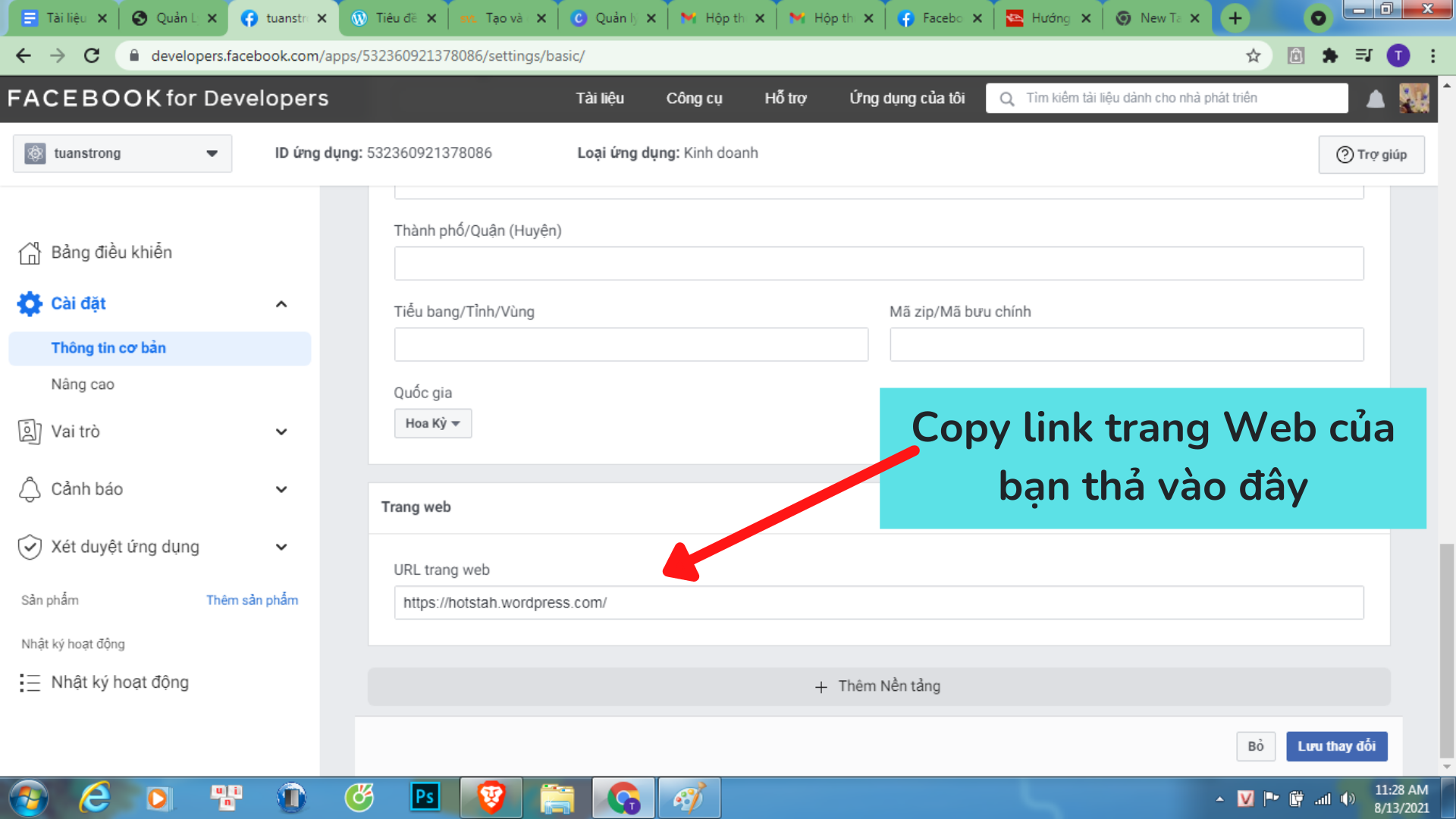This screenshot has height=819, width=1456.
Task: Open the media control playlist icon
Action: (1363, 55)
